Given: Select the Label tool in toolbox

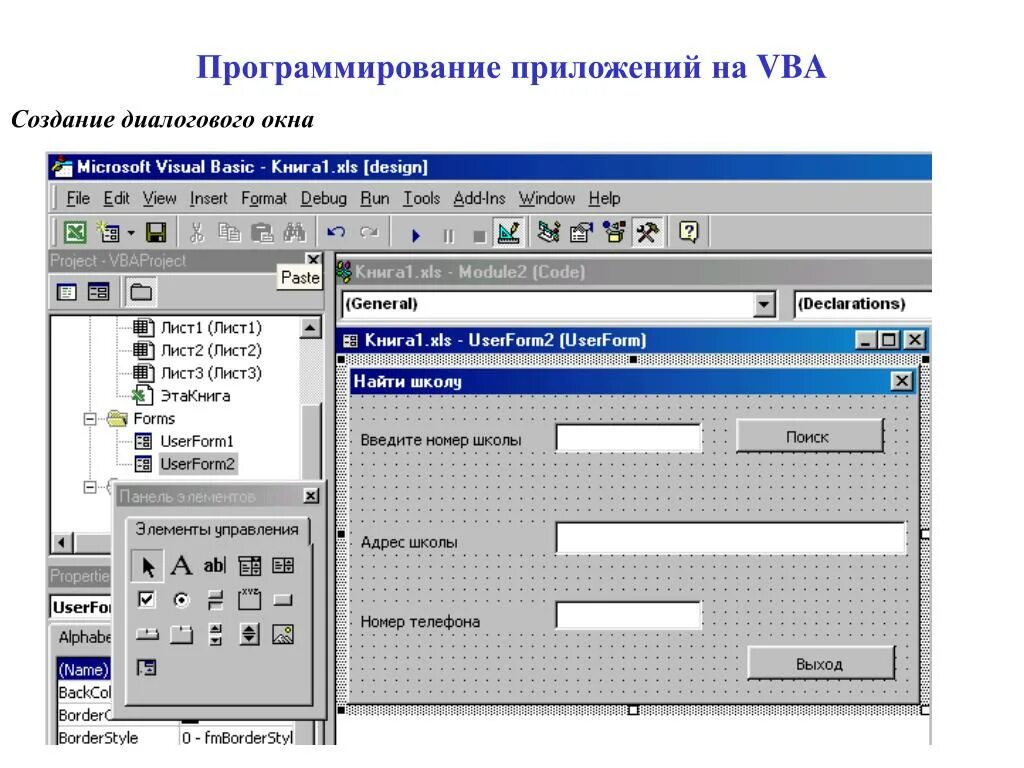Looking at the screenshot, I should pos(181,566).
